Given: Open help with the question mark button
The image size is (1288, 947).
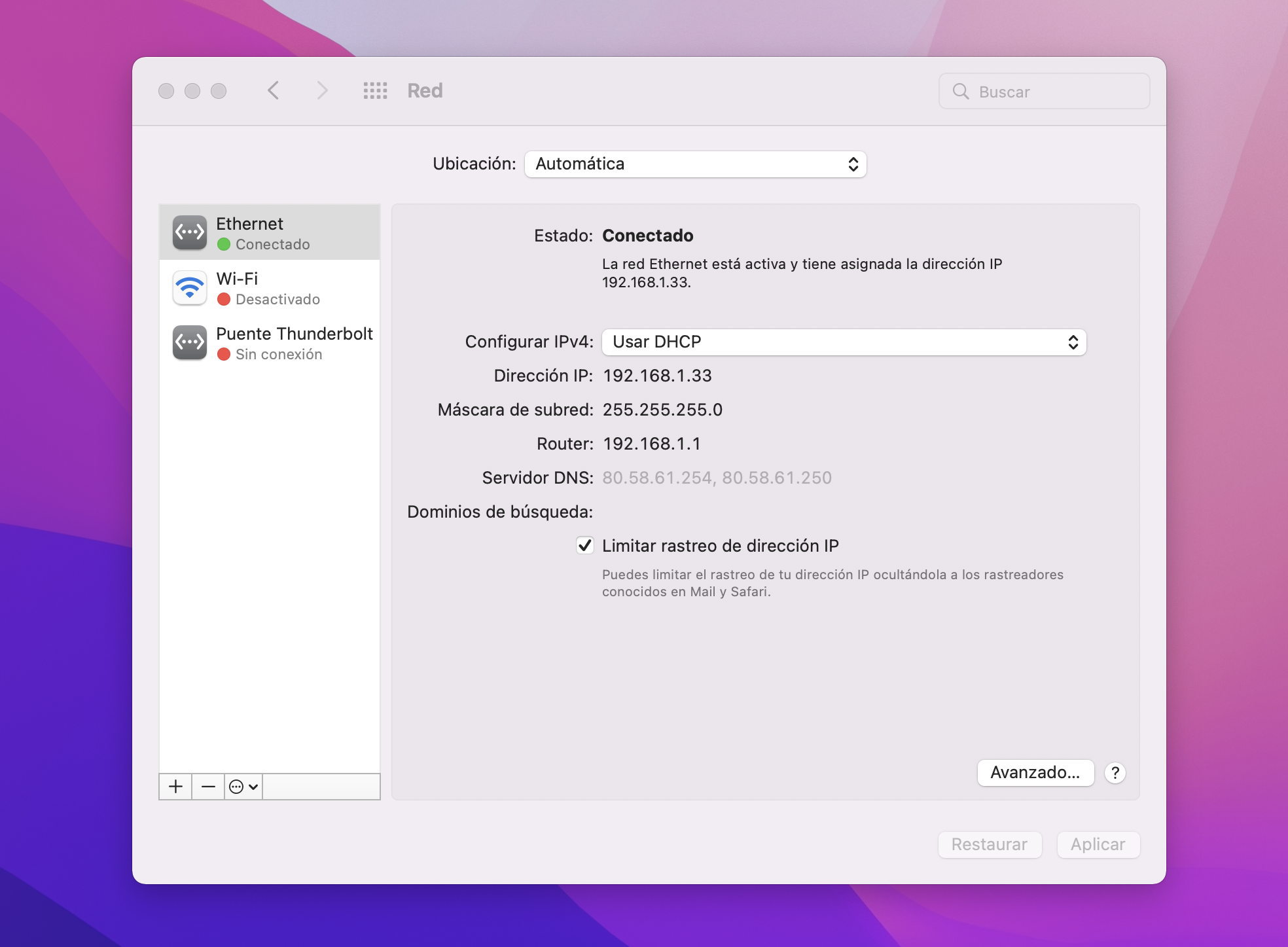Looking at the screenshot, I should (1115, 773).
